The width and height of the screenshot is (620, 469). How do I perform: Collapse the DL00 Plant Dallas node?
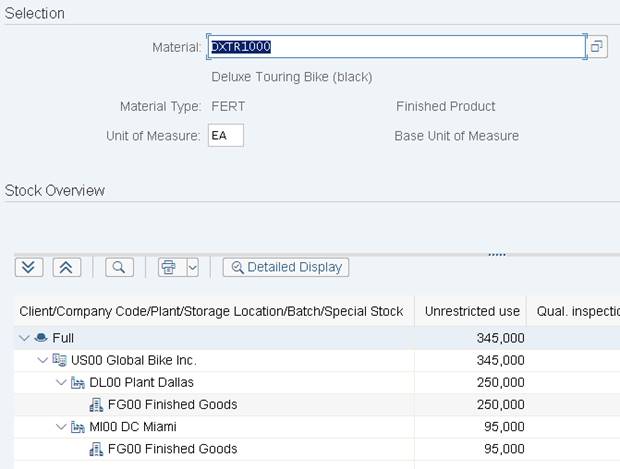pyautogui.click(x=60, y=383)
